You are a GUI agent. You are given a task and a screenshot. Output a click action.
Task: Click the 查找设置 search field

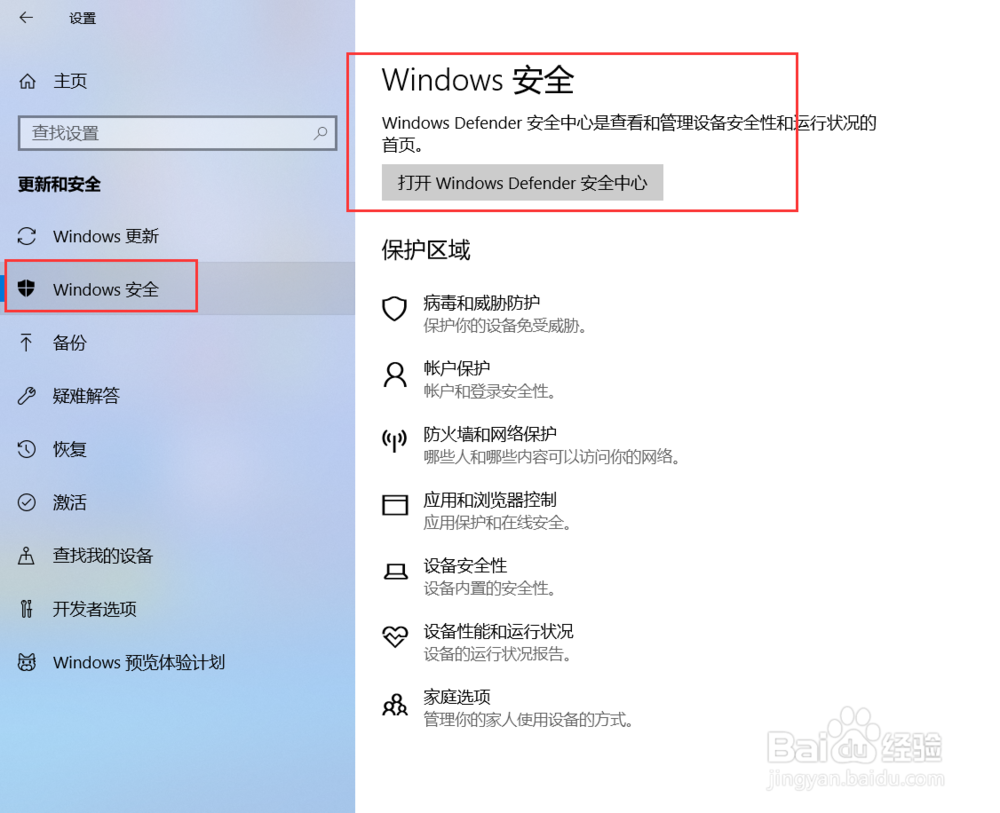(x=177, y=133)
